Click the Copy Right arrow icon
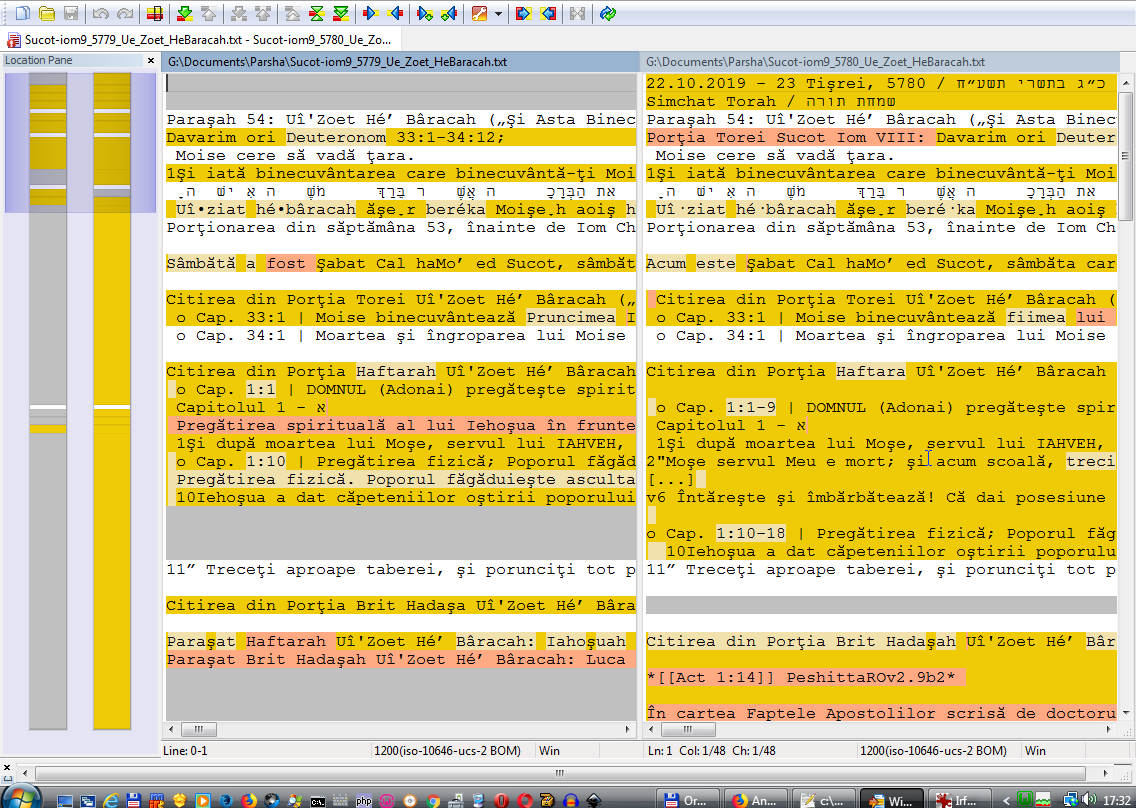Image resolution: width=1136 pixels, height=808 pixels. pyautogui.click(x=371, y=14)
